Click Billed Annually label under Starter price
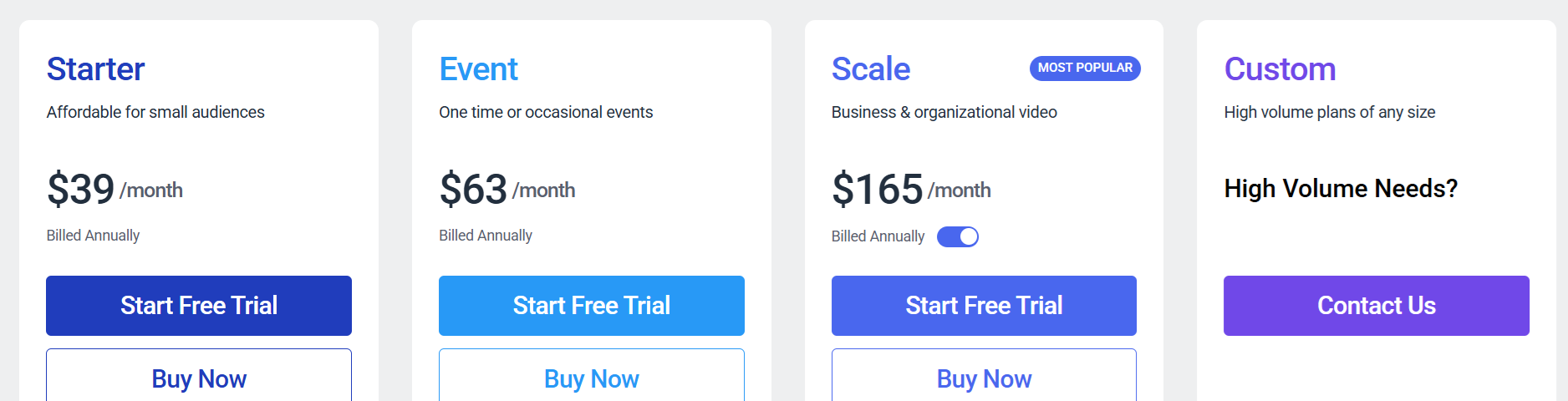 click(94, 236)
